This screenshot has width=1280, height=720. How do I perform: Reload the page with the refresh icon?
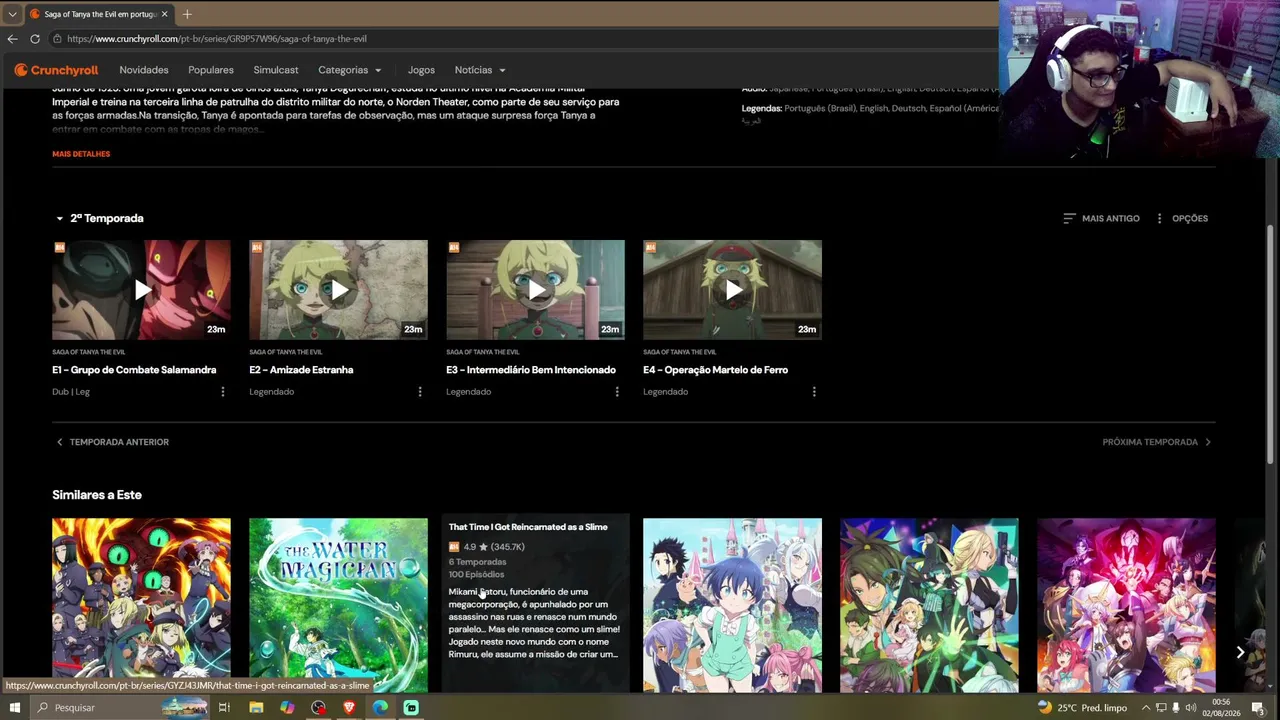[x=35, y=39]
